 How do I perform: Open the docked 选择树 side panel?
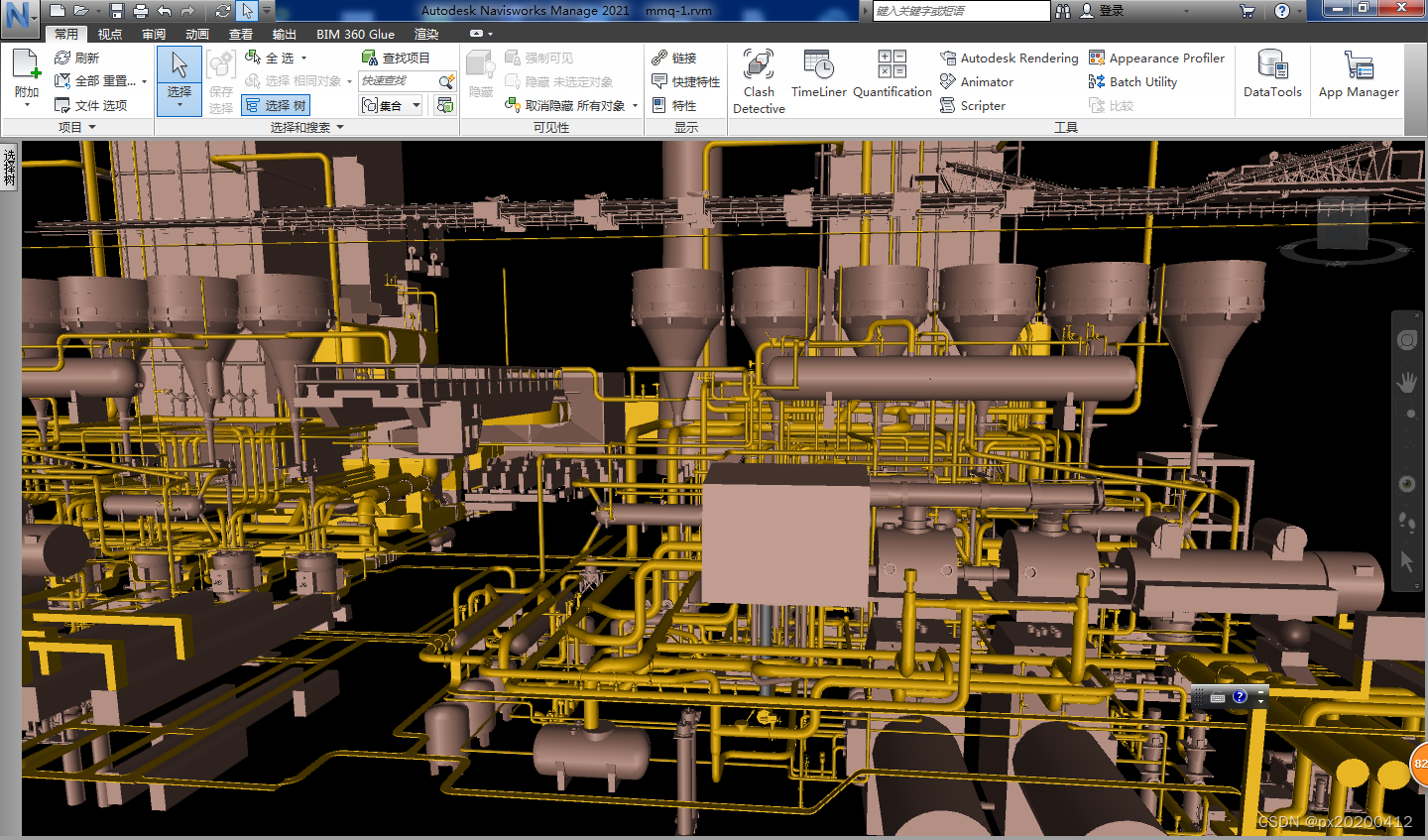(10, 167)
